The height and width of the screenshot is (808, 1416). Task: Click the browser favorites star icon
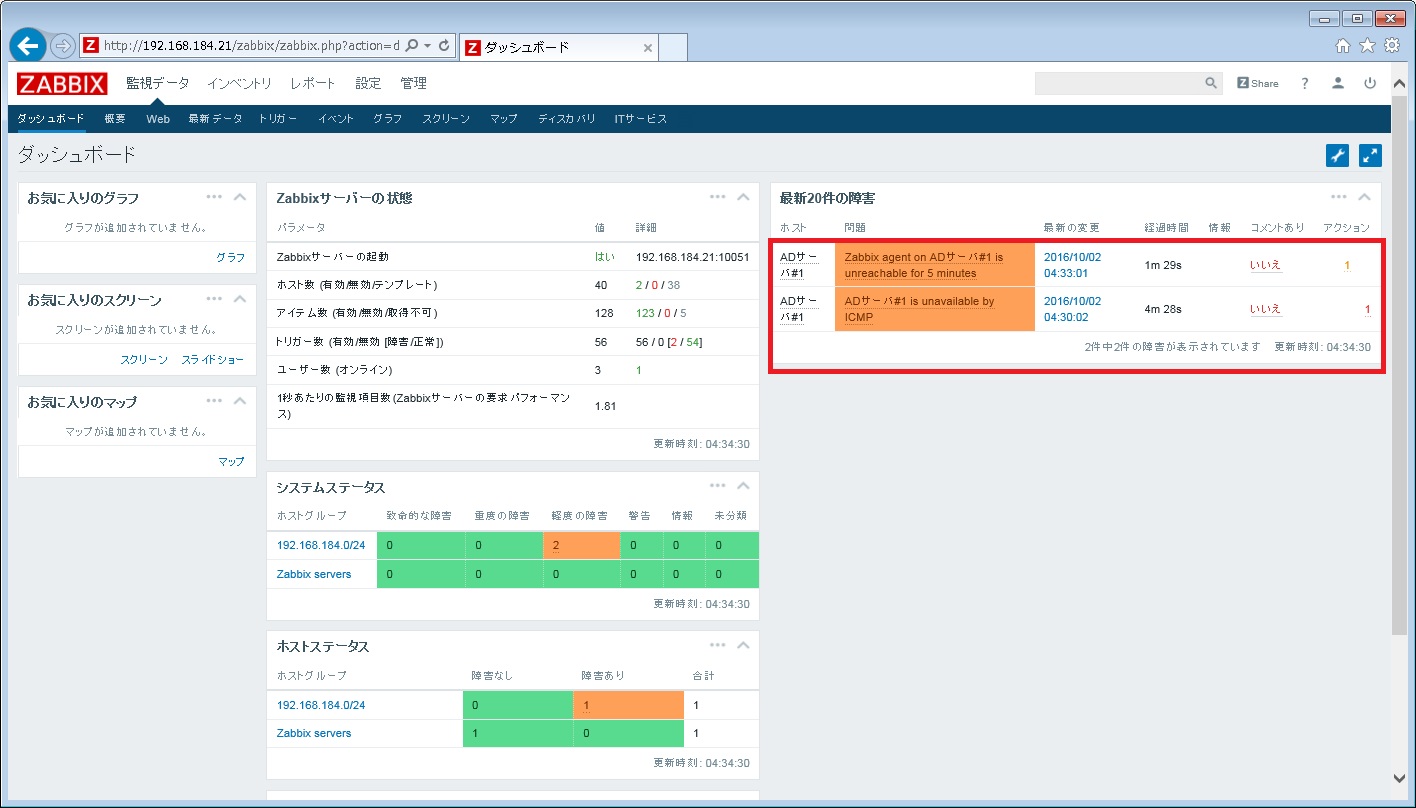pyautogui.click(x=1367, y=46)
